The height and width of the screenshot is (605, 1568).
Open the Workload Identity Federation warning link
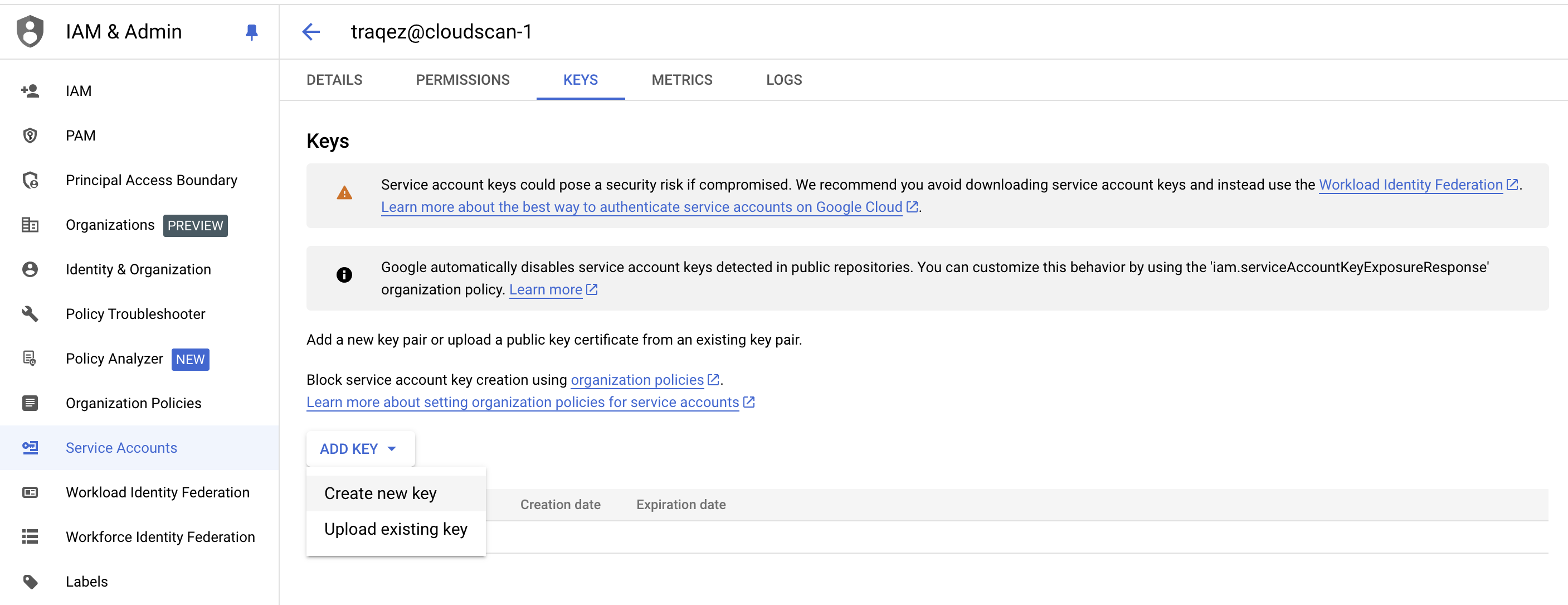(1410, 185)
